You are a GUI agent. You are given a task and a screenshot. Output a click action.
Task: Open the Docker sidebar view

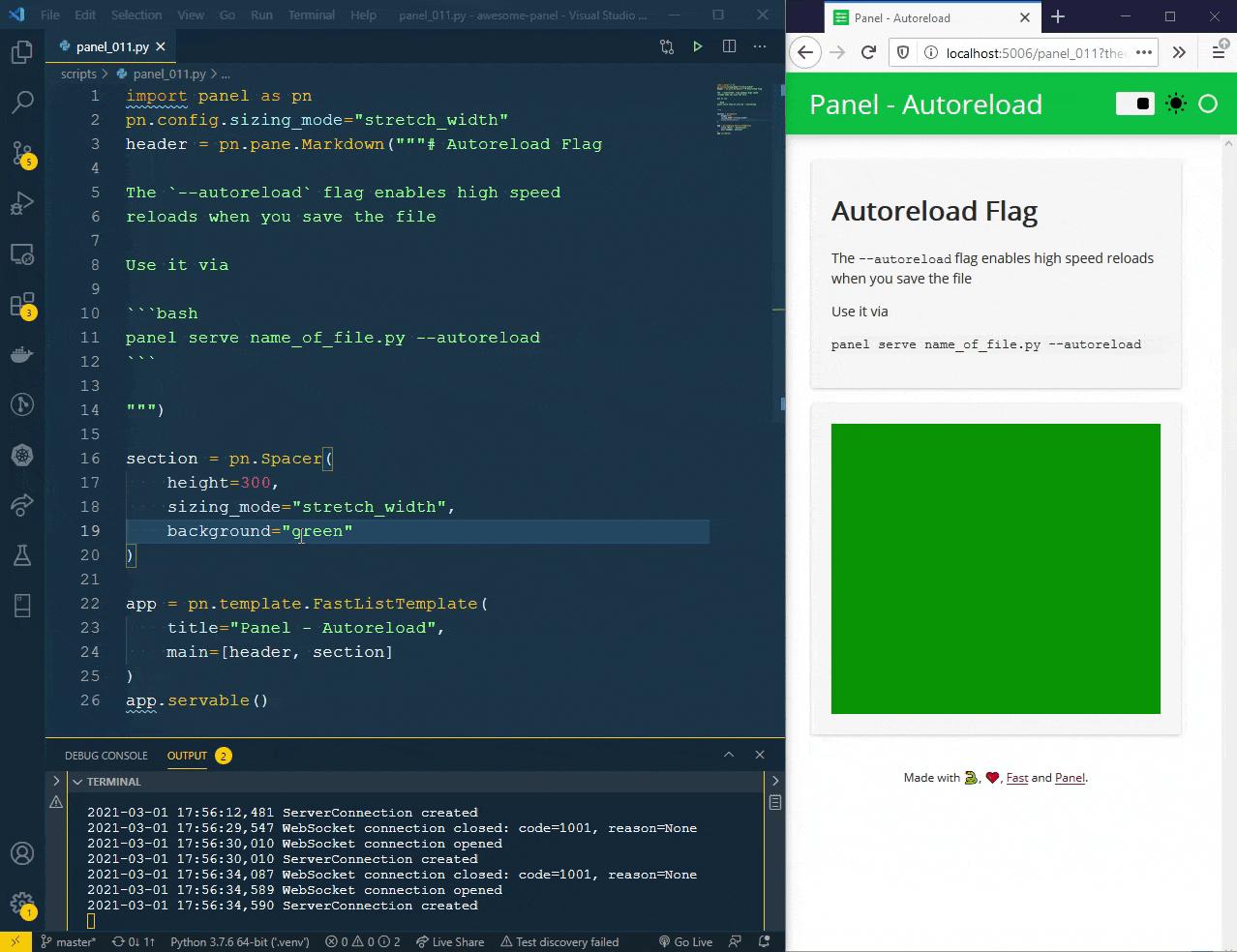point(21,354)
